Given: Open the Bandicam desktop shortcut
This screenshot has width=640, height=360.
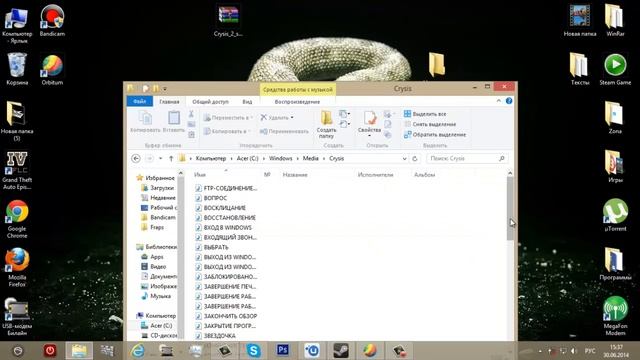Looking at the screenshot, I should 52,20.
